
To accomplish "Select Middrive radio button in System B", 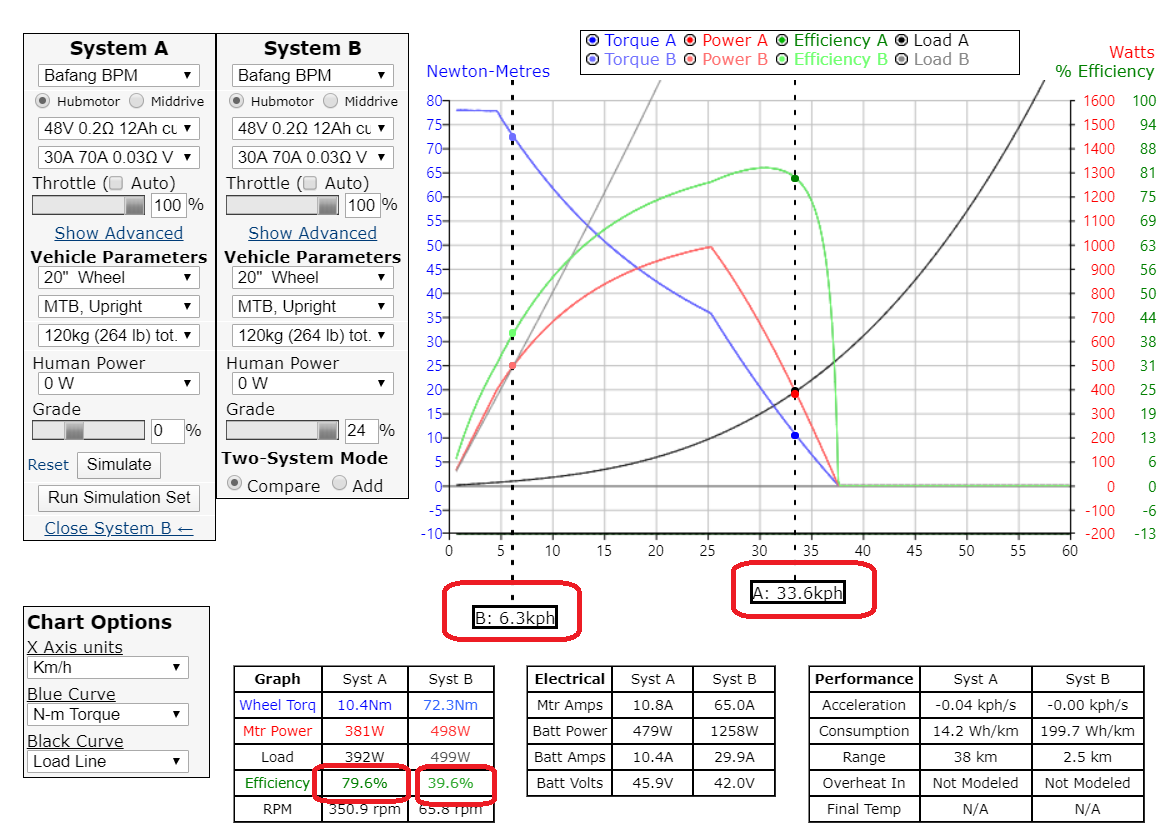I will point(331,101).
